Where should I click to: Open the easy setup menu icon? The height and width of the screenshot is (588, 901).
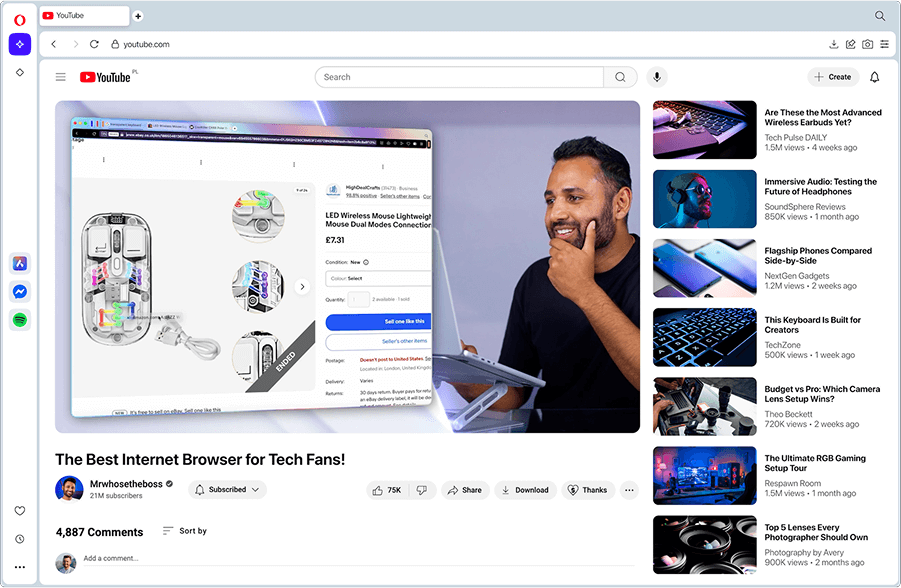884,44
